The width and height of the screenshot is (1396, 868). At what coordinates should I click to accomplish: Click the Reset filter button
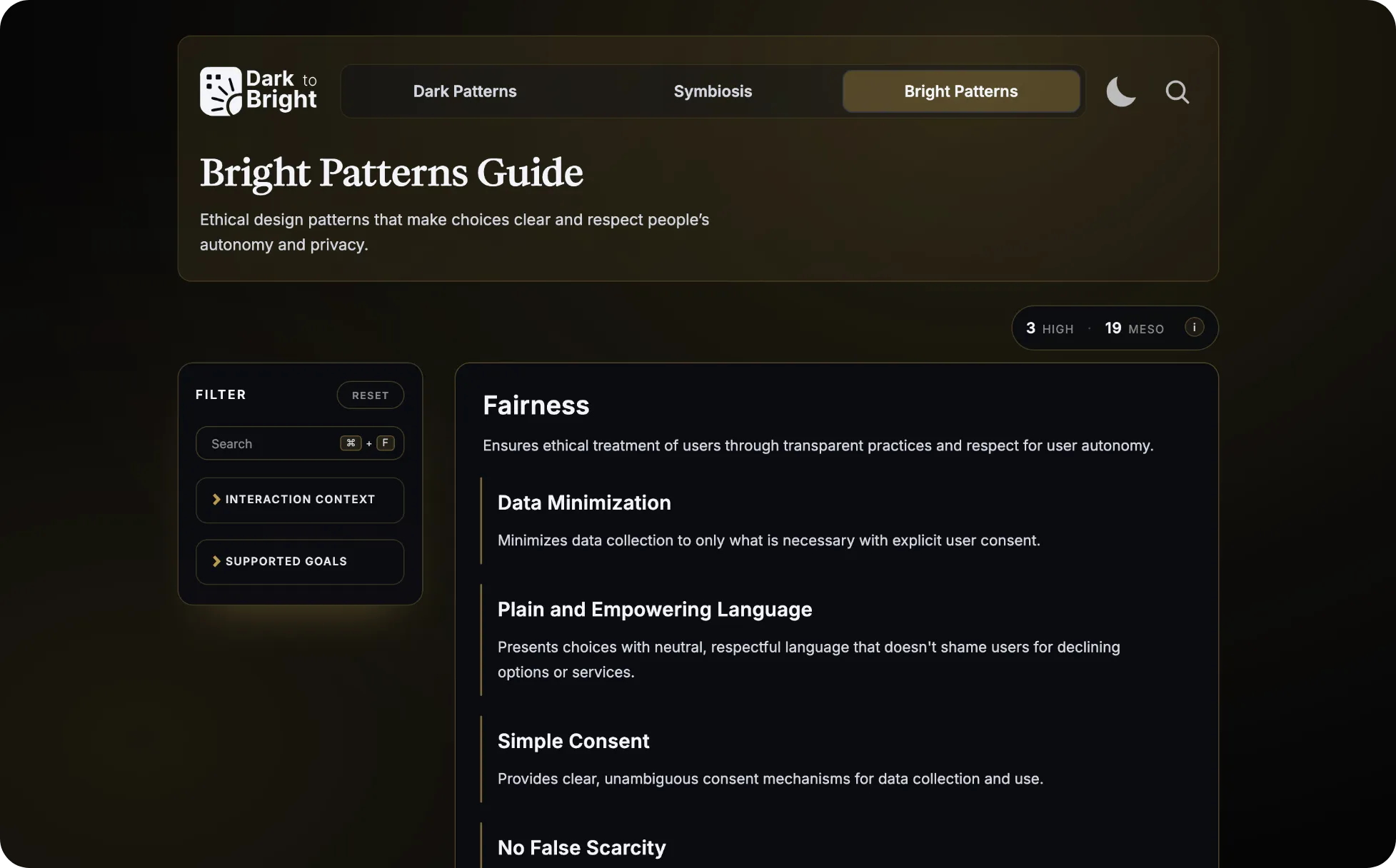pos(370,395)
